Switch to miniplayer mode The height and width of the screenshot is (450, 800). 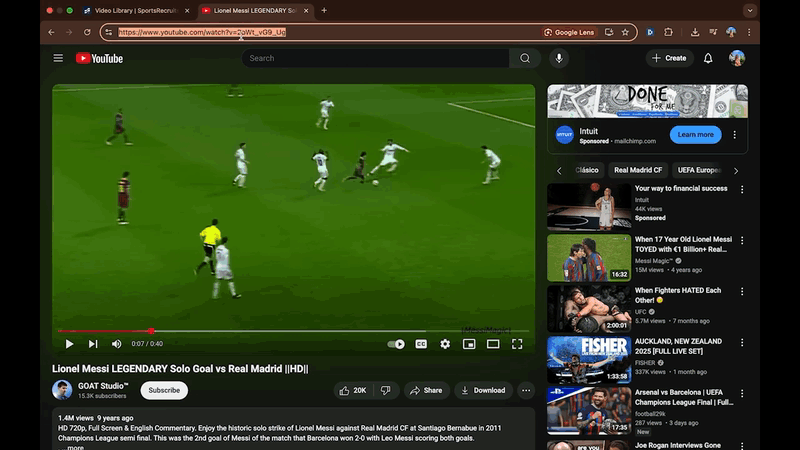click(x=469, y=344)
